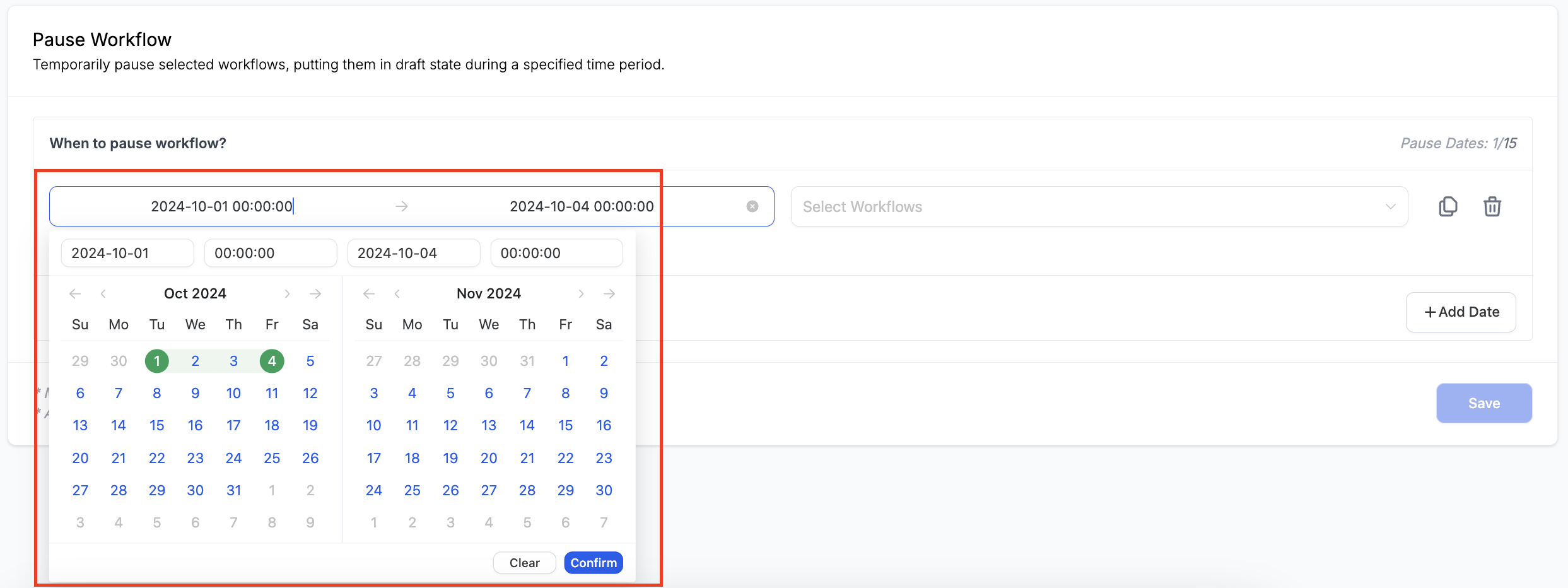Select October 1 selected start day
The height and width of the screenshot is (588, 1568).
[x=157, y=361]
